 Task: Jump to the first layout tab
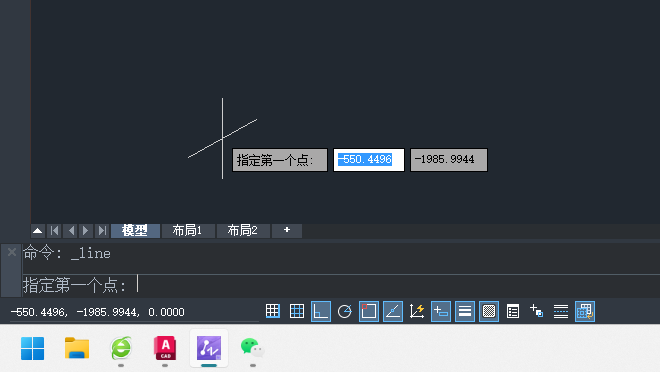tap(54, 231)
